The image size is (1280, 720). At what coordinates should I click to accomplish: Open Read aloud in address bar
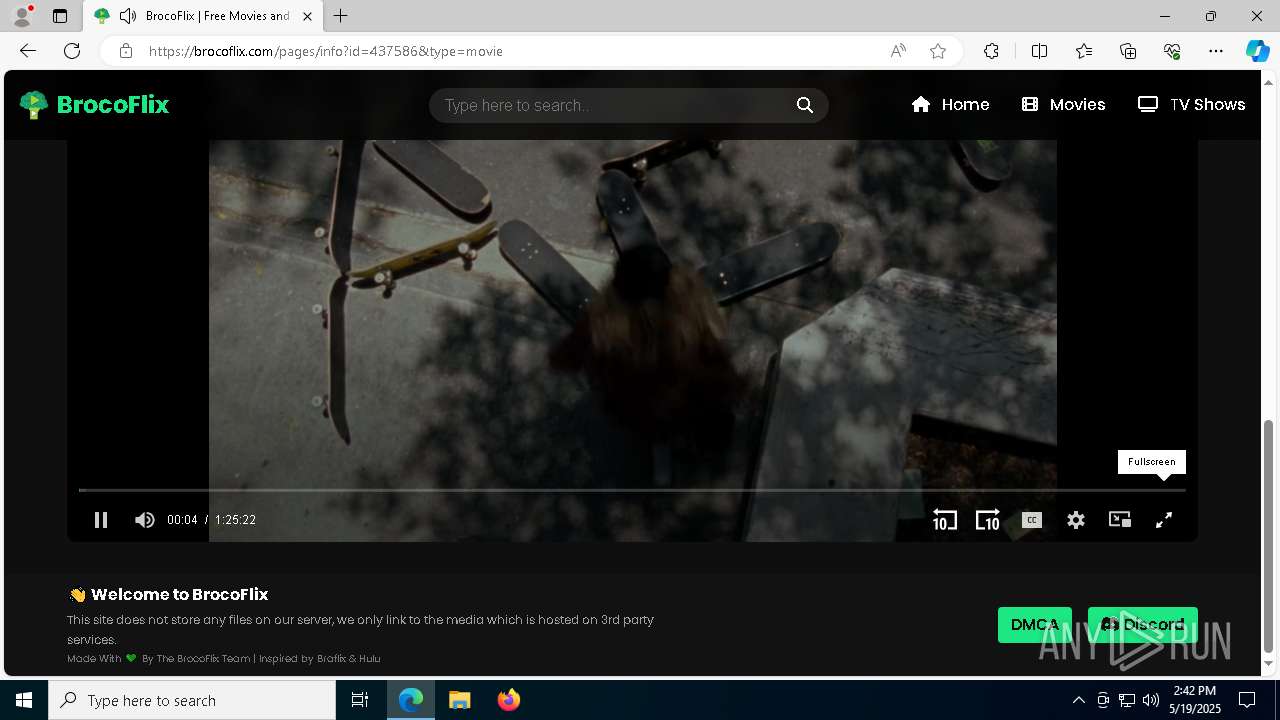898,51
